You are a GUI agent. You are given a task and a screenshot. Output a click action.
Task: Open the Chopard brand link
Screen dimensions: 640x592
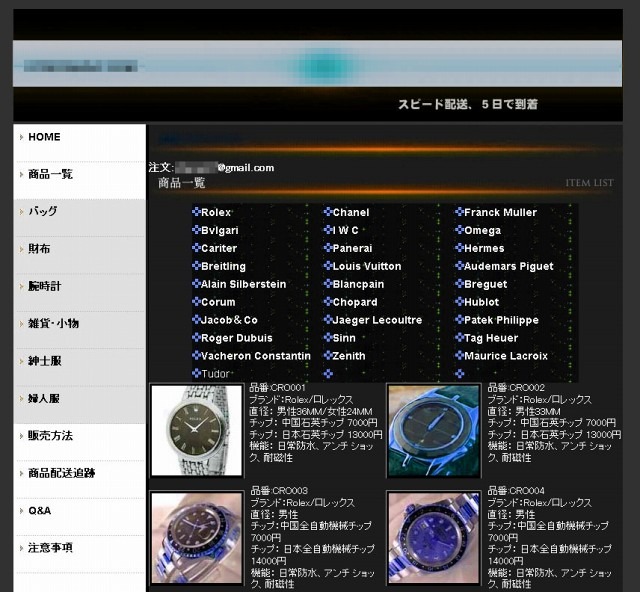pos(355,302)
